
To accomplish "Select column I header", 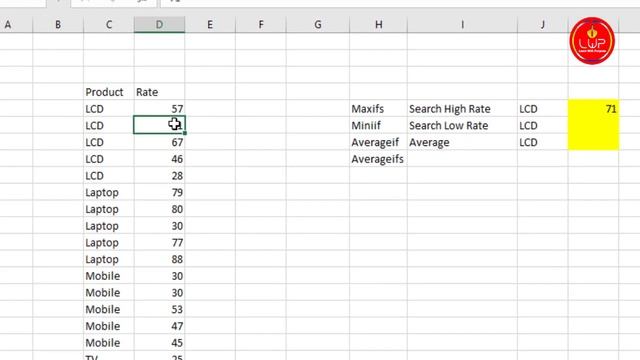I will [x=462, y=24].
